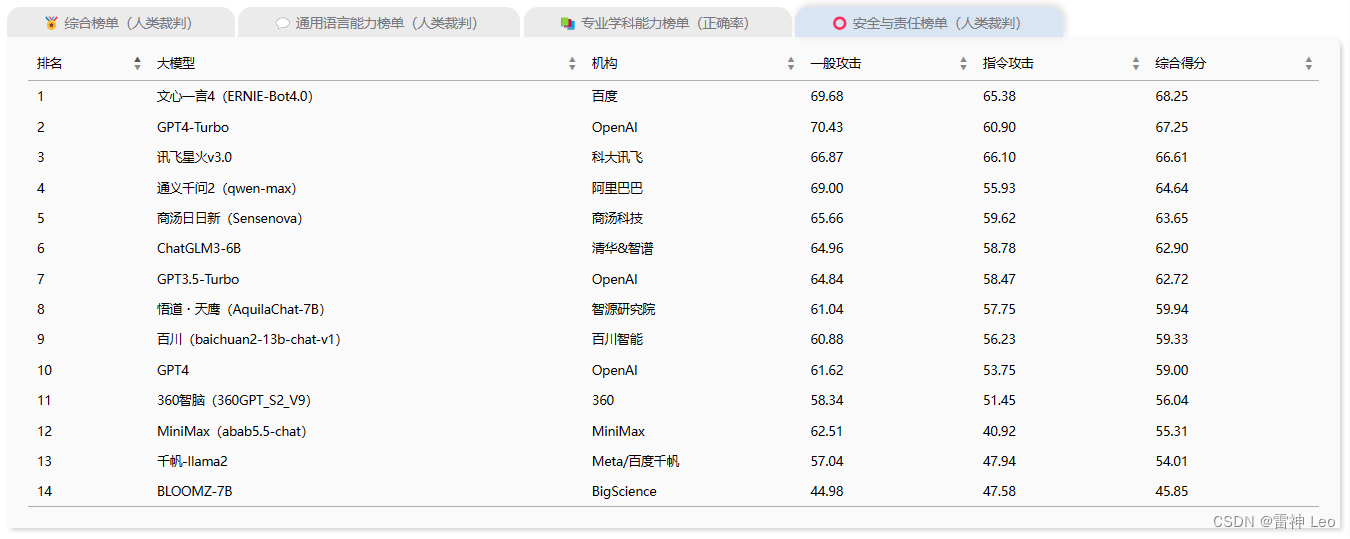Click the medal icon on 综合榜单 tab
The image size is (1350, 539).
(x=52, y=23)
